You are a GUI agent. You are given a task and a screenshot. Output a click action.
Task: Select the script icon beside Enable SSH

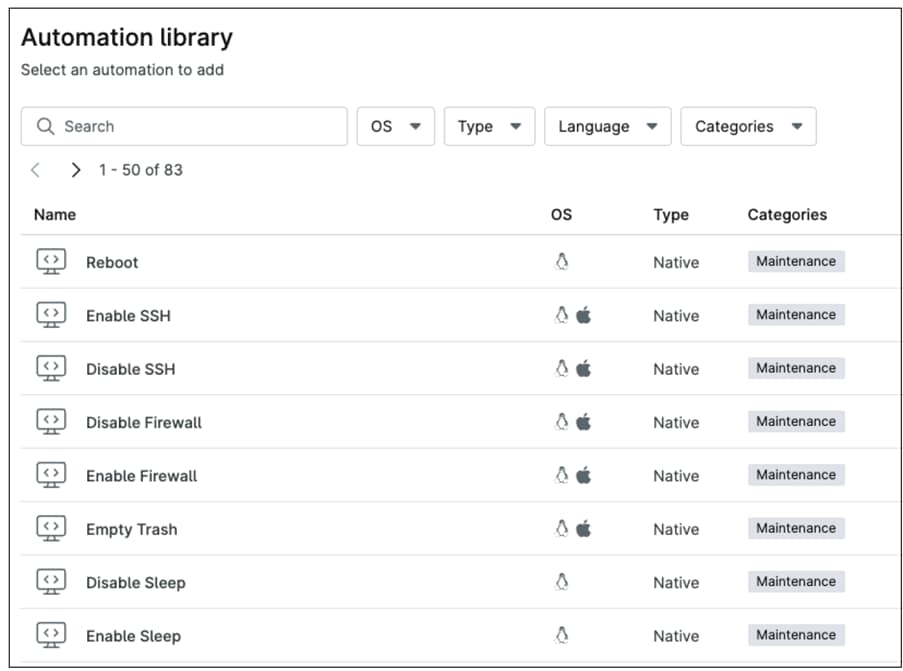pyautogui.click(x=51, y=315)
